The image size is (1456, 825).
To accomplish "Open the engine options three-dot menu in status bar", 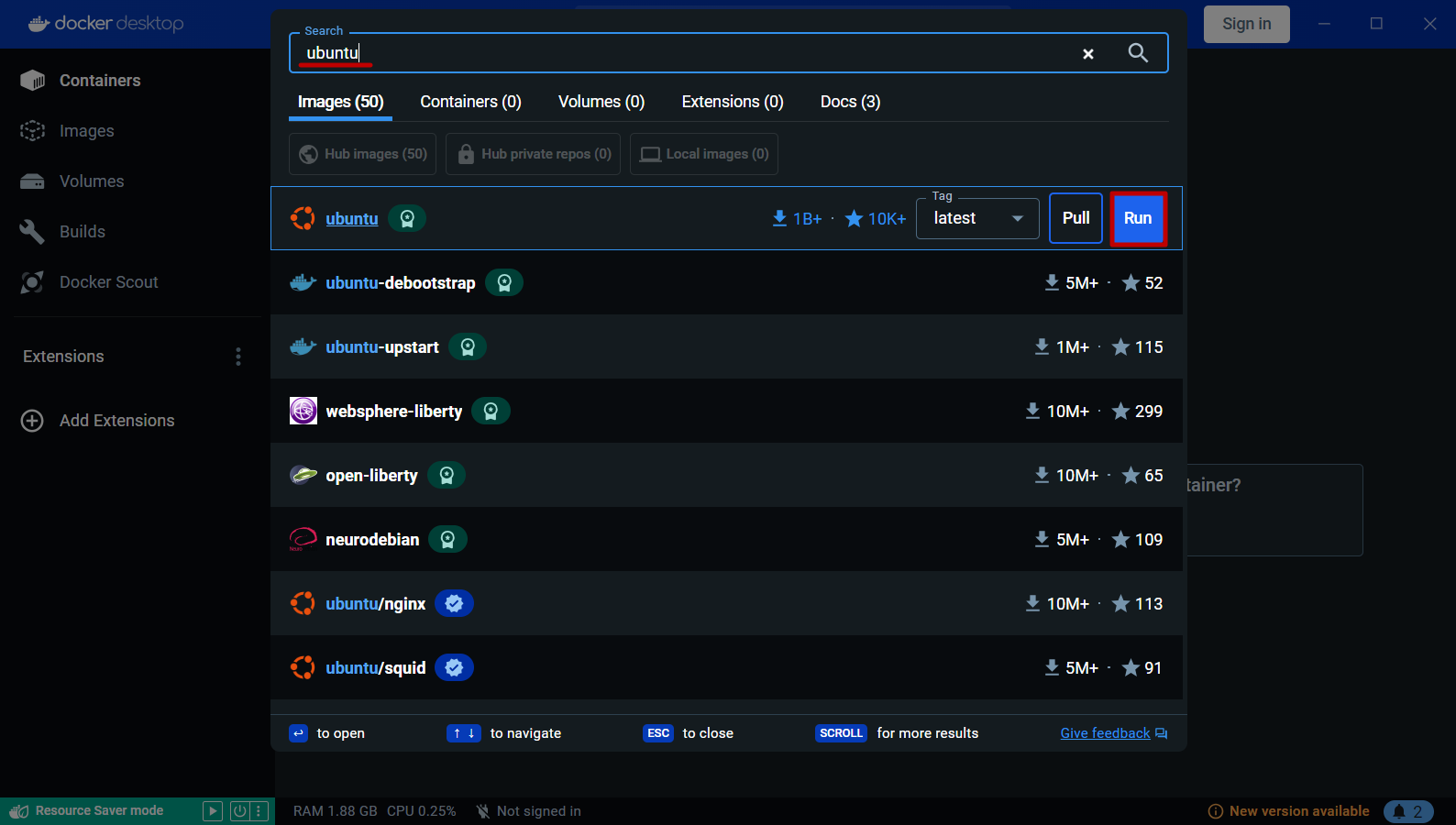I will 259,811.
